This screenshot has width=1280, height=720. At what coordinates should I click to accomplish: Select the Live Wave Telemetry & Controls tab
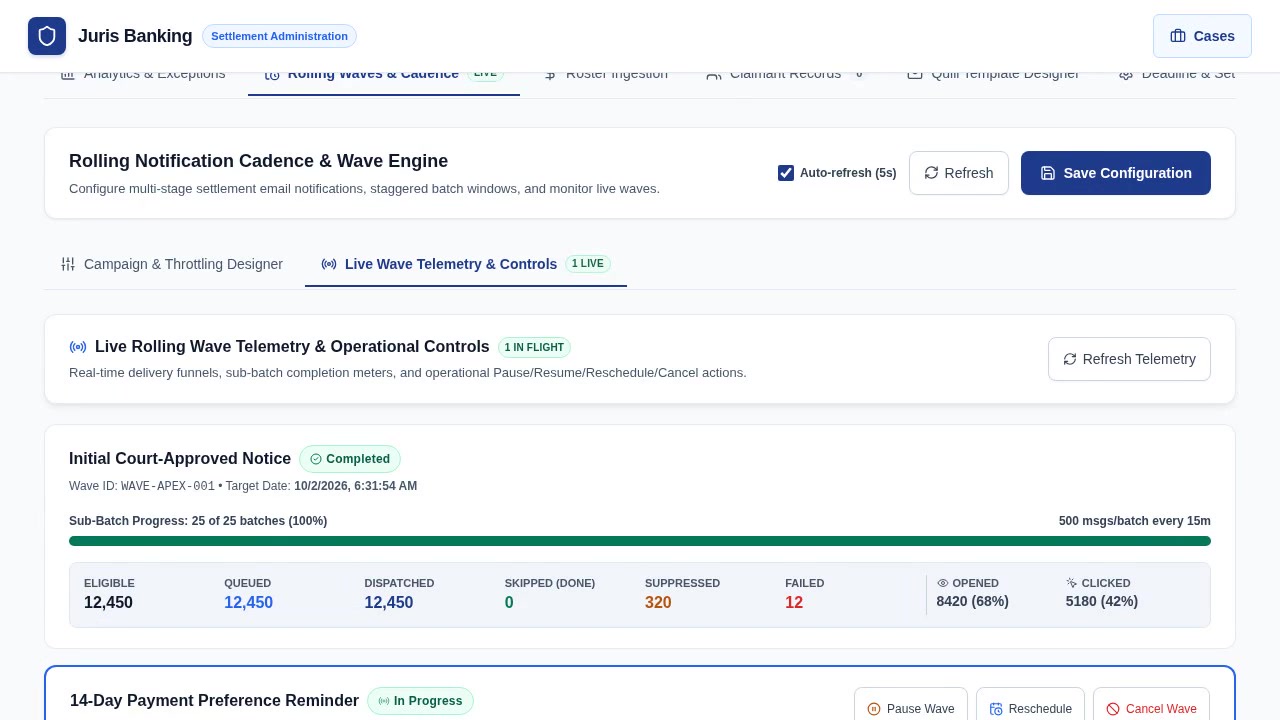(x=466, y=264)
